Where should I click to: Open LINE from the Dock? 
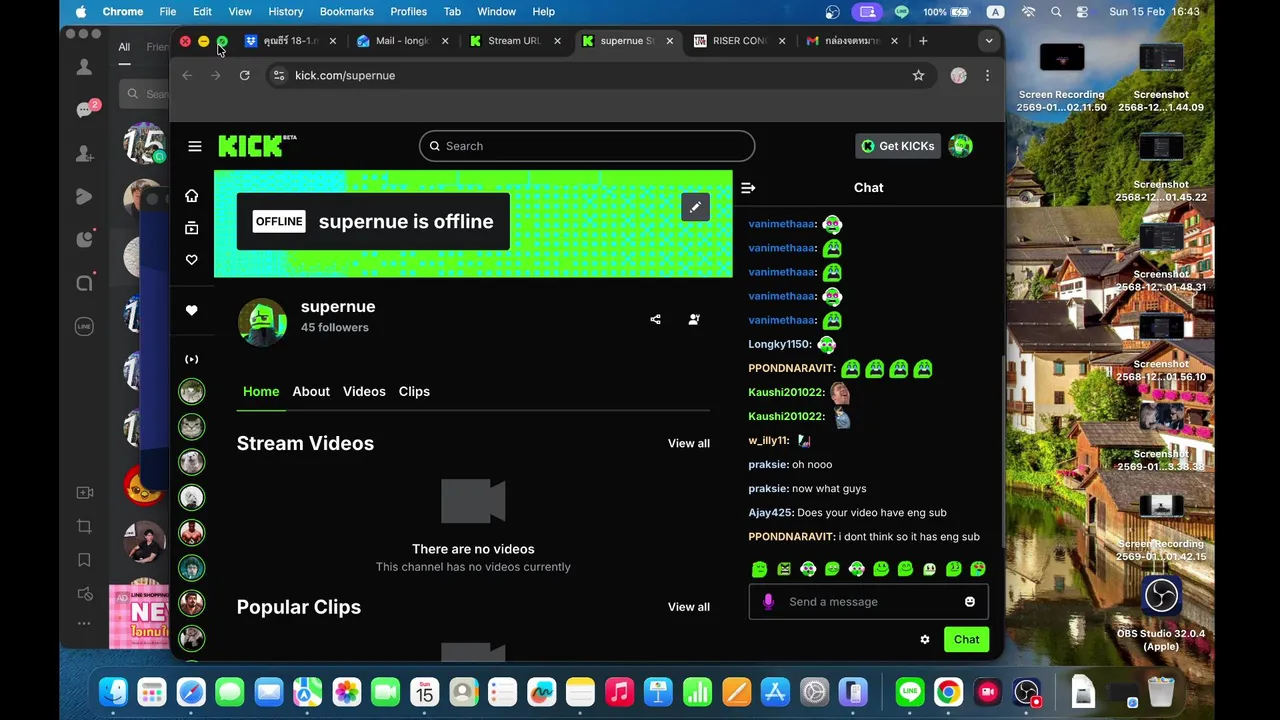coord(910,692)
